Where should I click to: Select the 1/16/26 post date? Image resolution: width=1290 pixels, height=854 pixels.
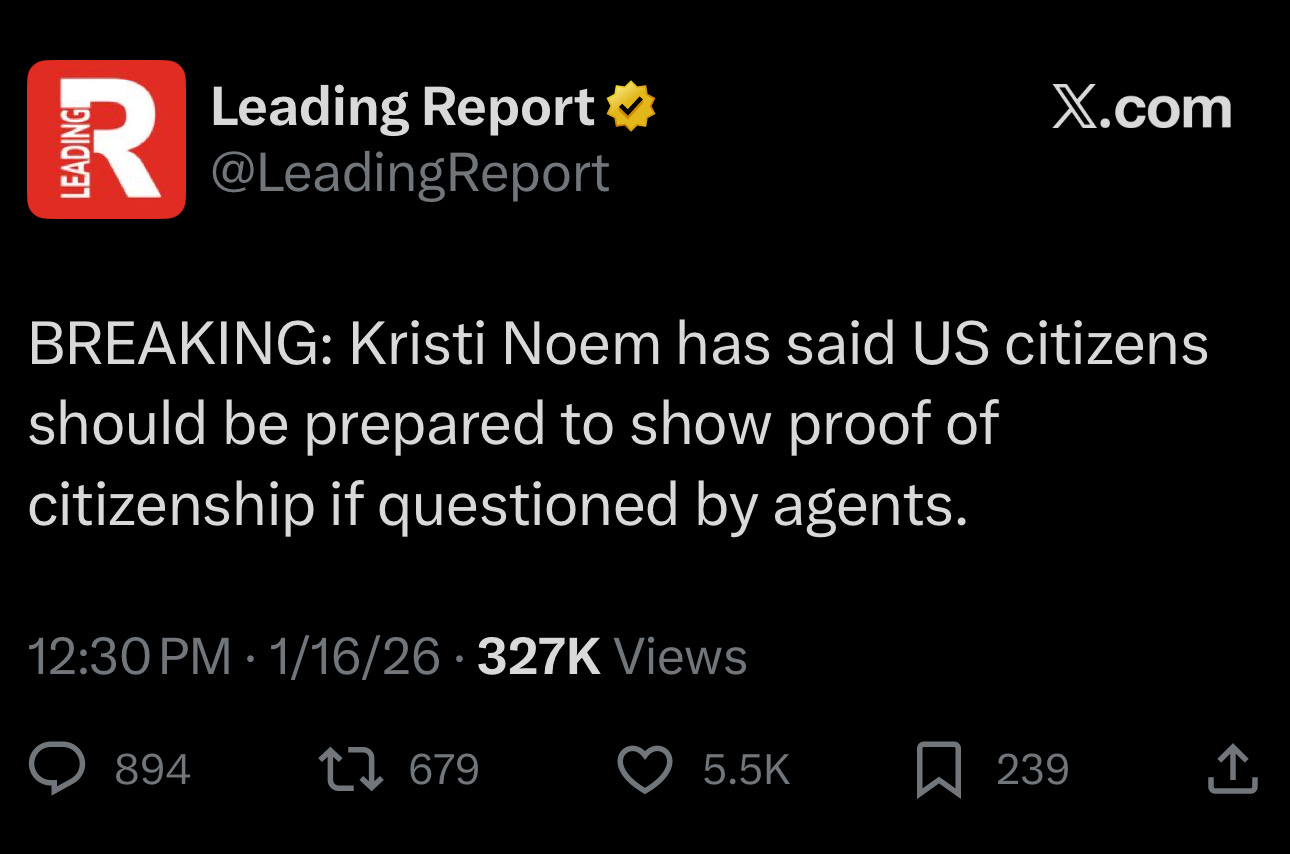click(x=354, y=657)
